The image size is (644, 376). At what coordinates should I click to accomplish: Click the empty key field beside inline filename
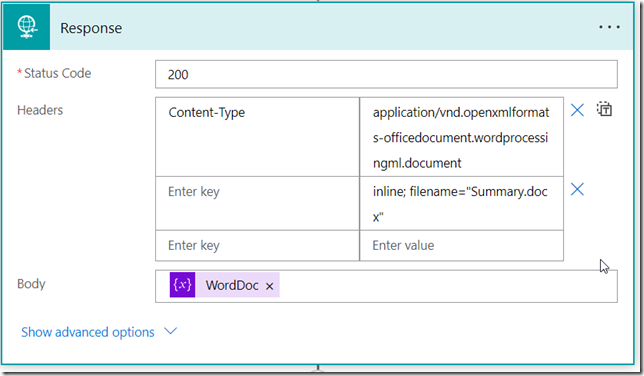coord(258,203)
